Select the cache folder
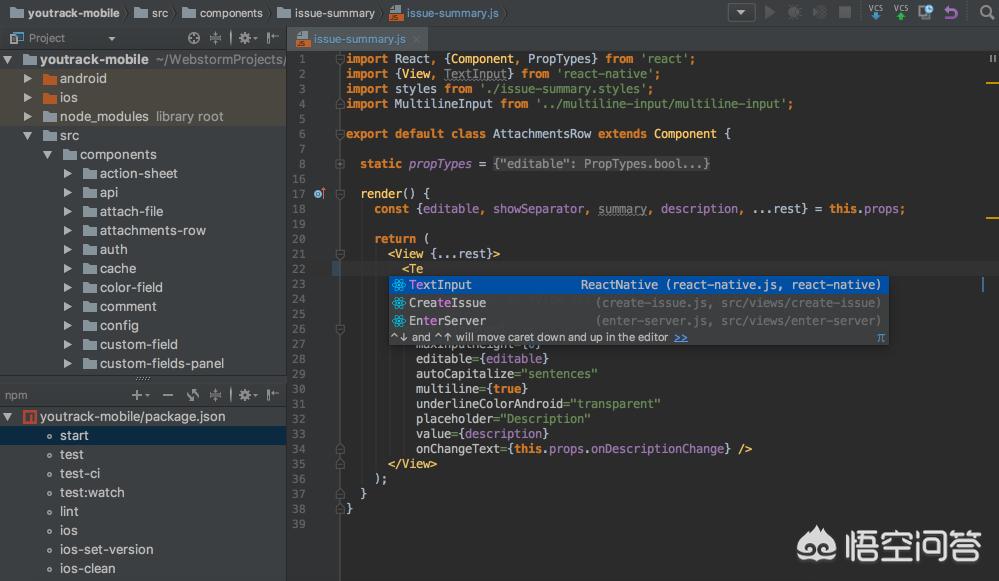The height and width of the screenshot is (581, 999). point(110,269)
